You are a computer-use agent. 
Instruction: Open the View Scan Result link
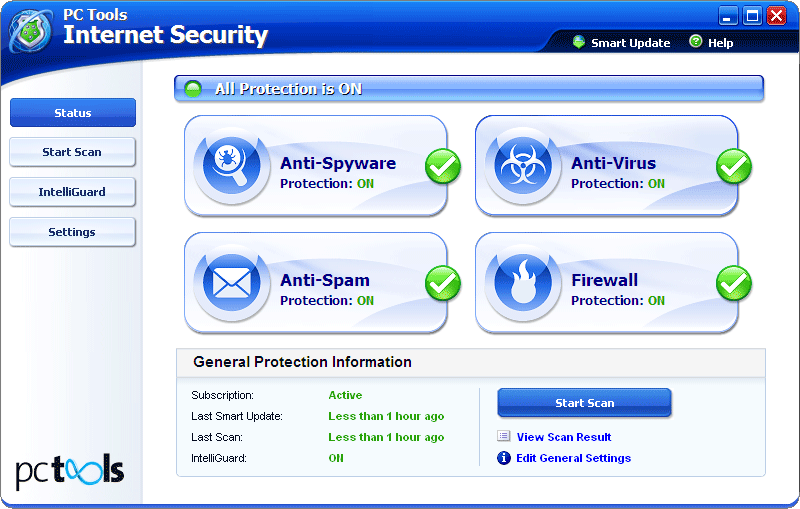click(564, 437)
